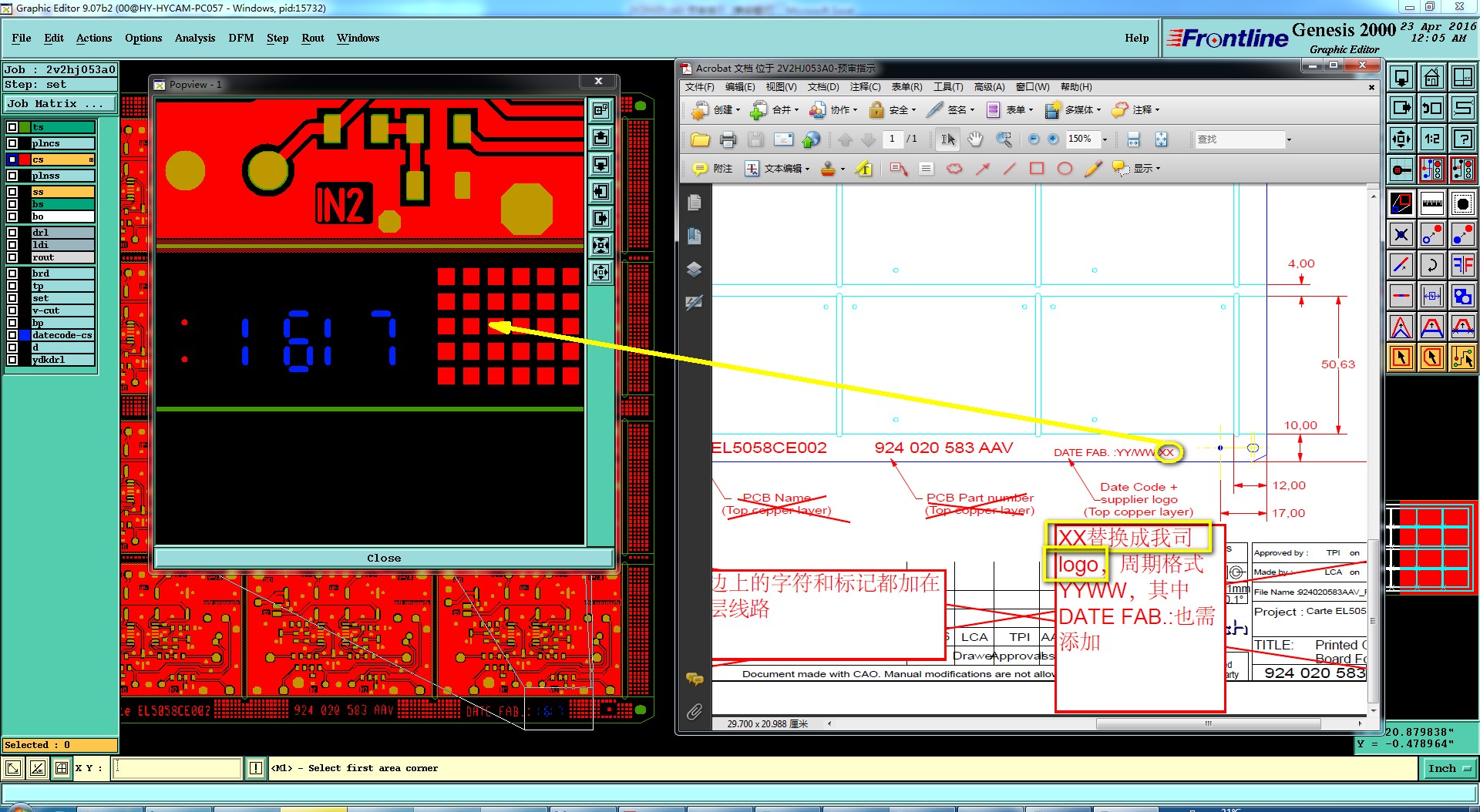Click the pan arrows icon

point(1401,139)
